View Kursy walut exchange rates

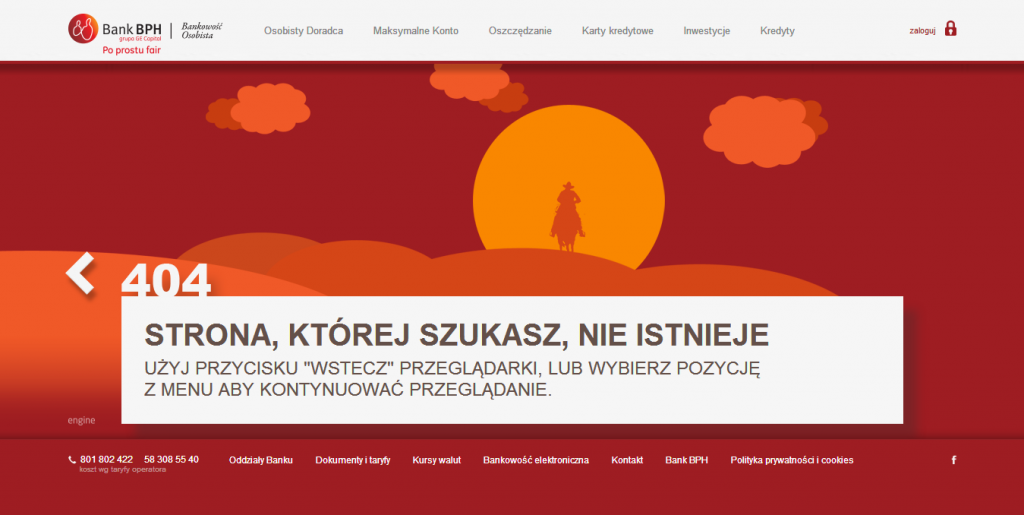(436, 460)
